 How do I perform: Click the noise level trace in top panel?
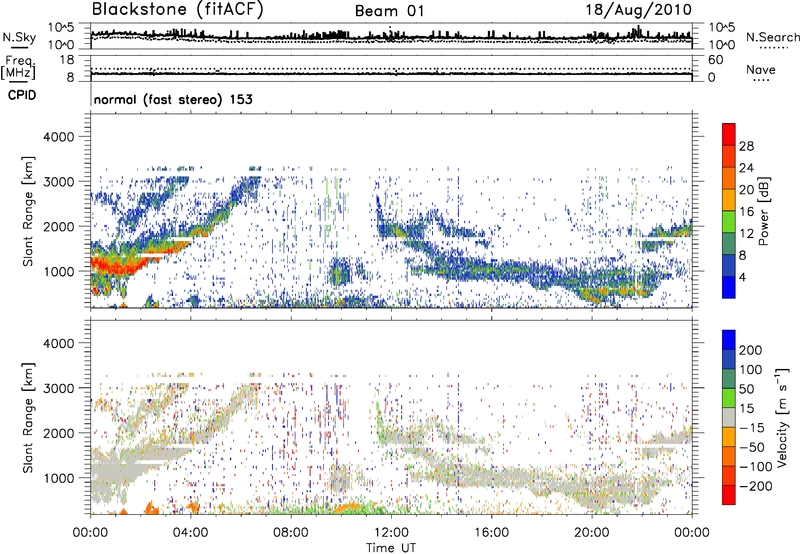(x=391, y=36)
